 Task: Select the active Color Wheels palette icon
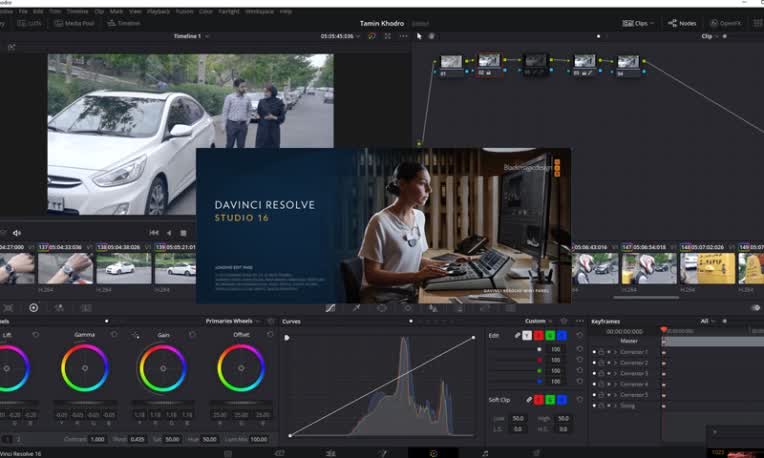click(34, 308)
